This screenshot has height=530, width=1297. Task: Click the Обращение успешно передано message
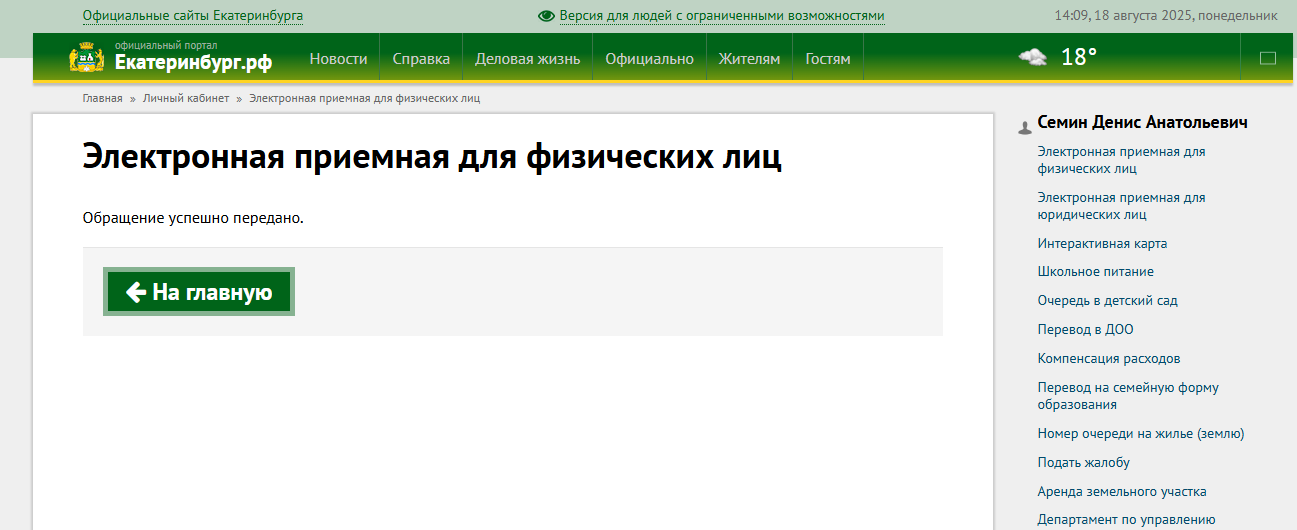(x=193, y=217)
